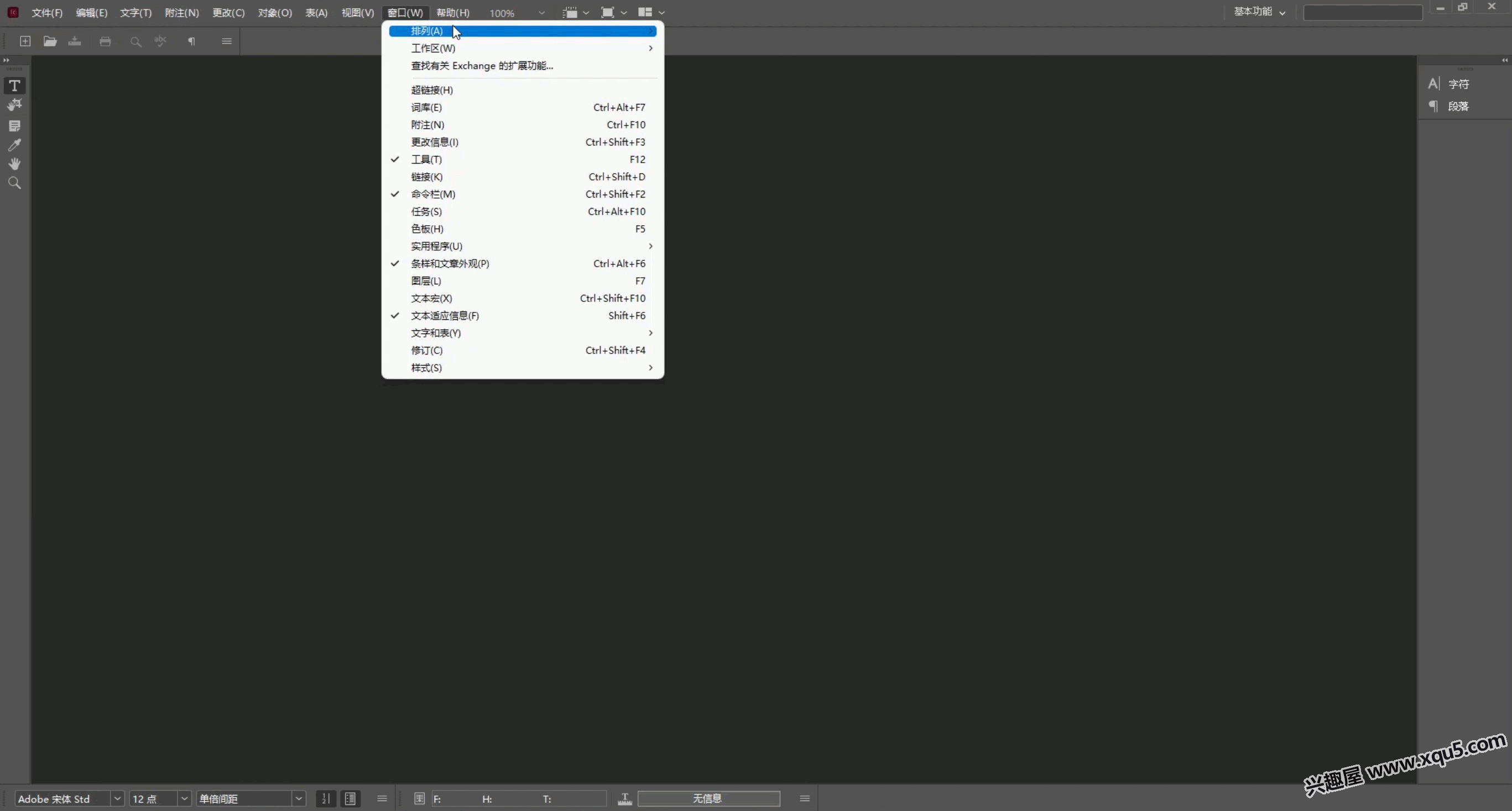Open the 帮助(H) menu
The image size is (1512, 811).
coord(452,13)
